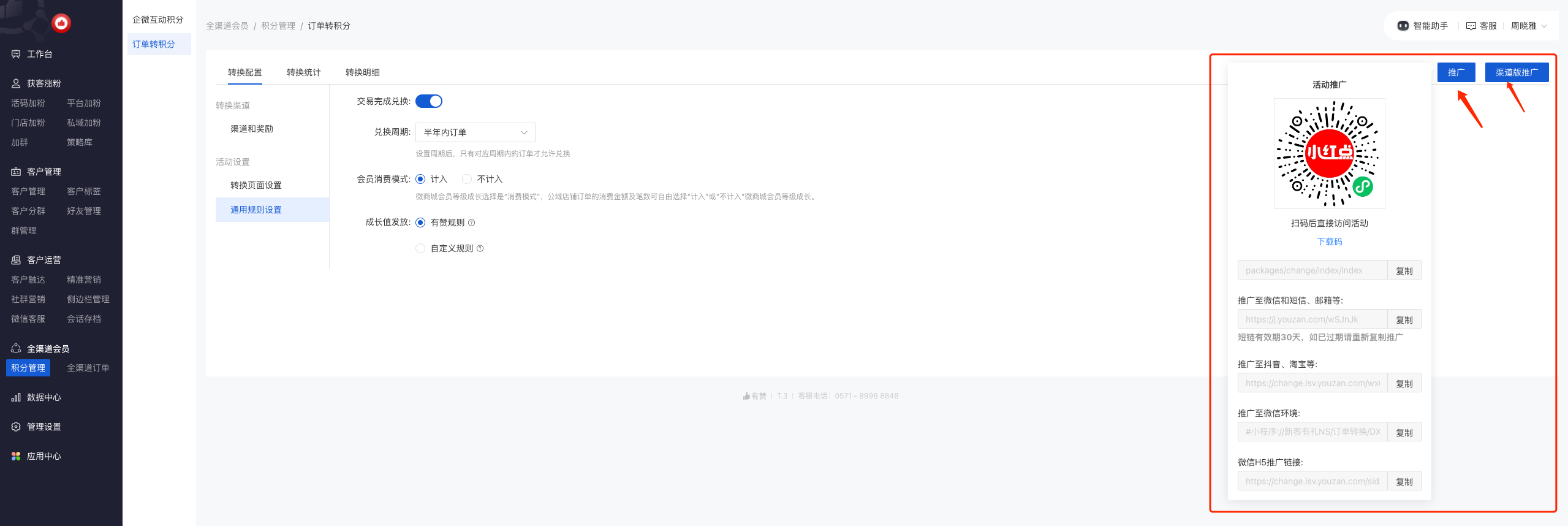Open 客服 chat icon in header

pyautogui.click(x=1471, y=26)
